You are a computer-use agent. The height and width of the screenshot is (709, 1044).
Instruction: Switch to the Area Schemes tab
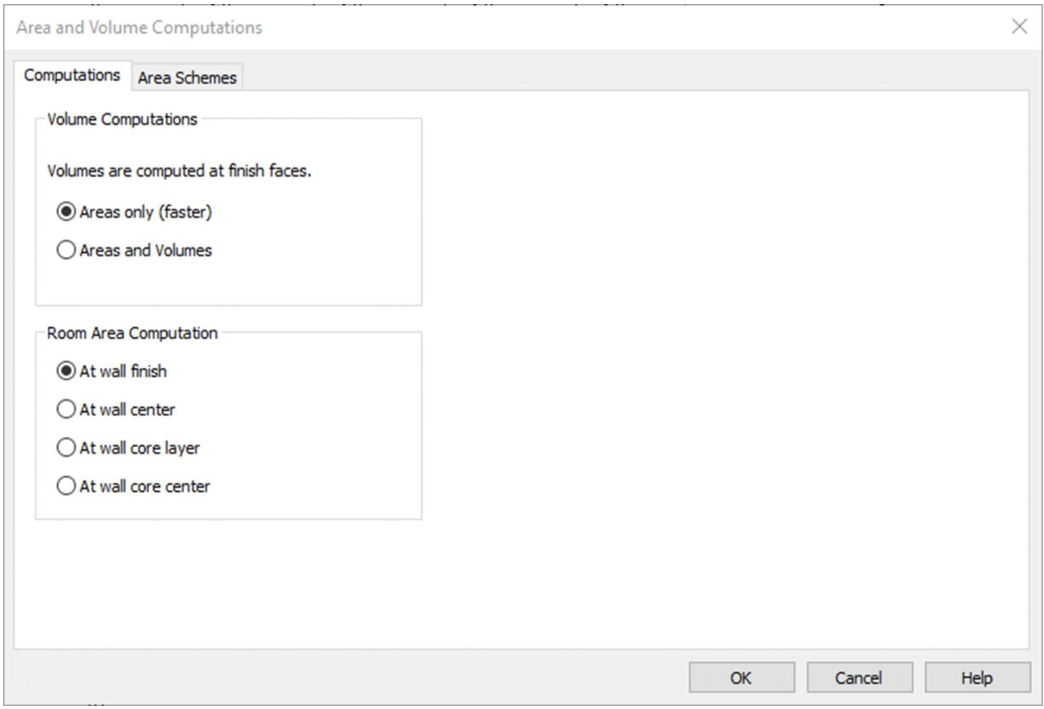(x=187, y=77)
